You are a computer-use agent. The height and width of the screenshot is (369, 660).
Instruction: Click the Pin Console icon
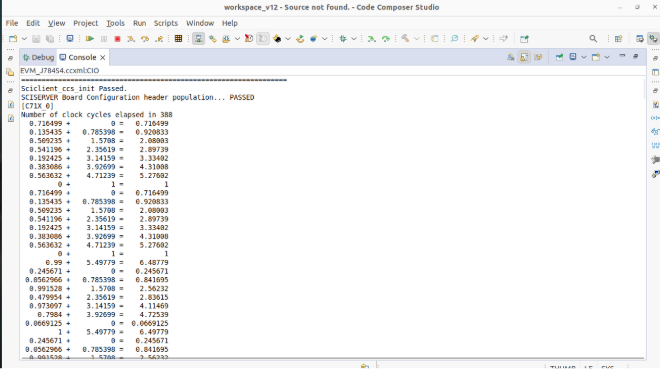click(x=559, y=57)
